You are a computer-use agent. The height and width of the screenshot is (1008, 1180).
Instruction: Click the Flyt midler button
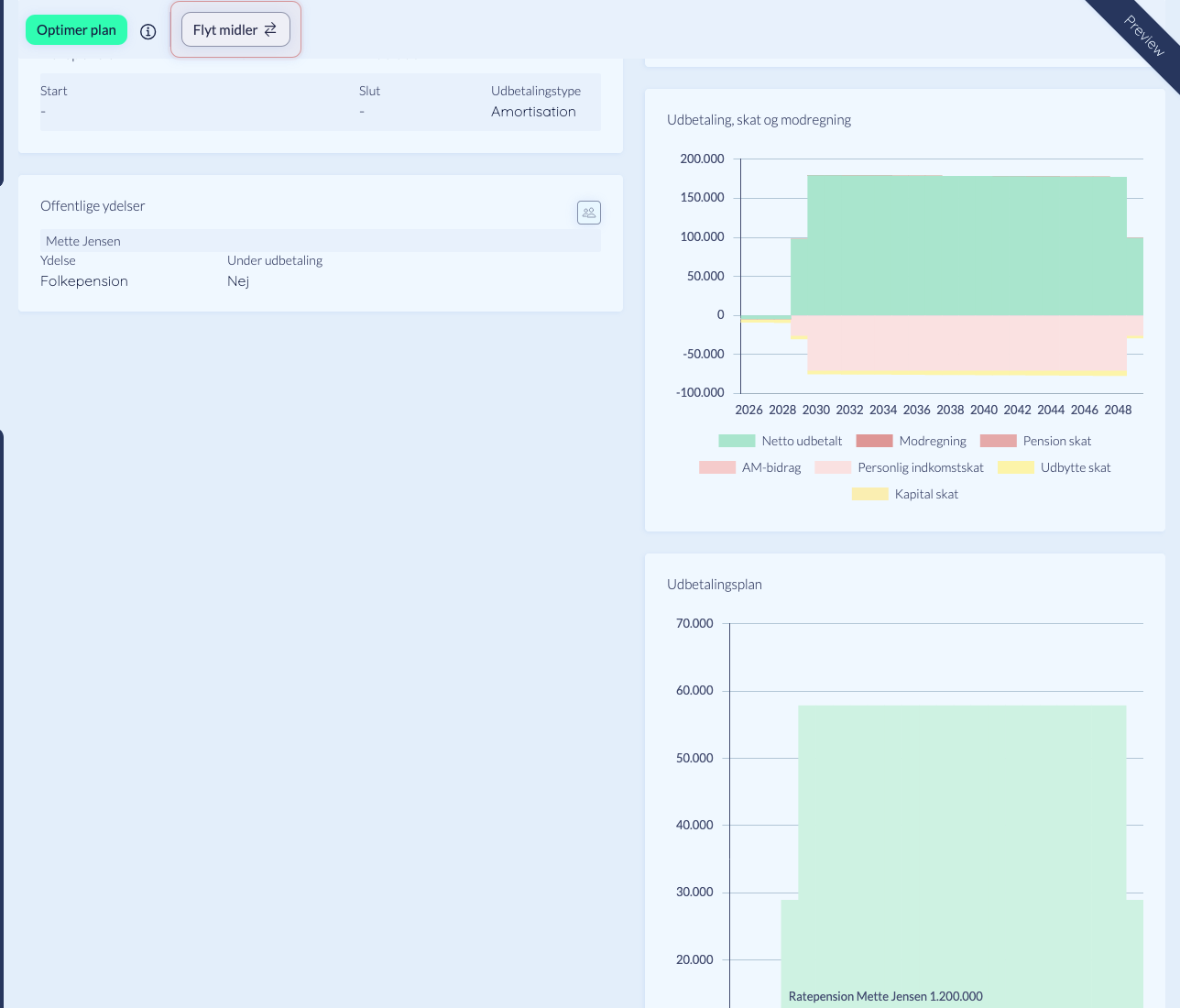click(x=235, y=29)
